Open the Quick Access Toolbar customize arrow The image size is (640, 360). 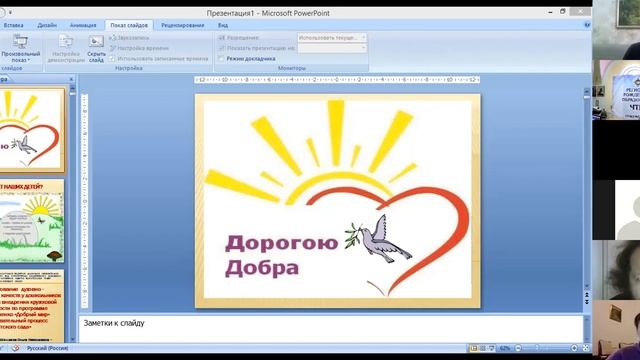click(x=10, y=13)
